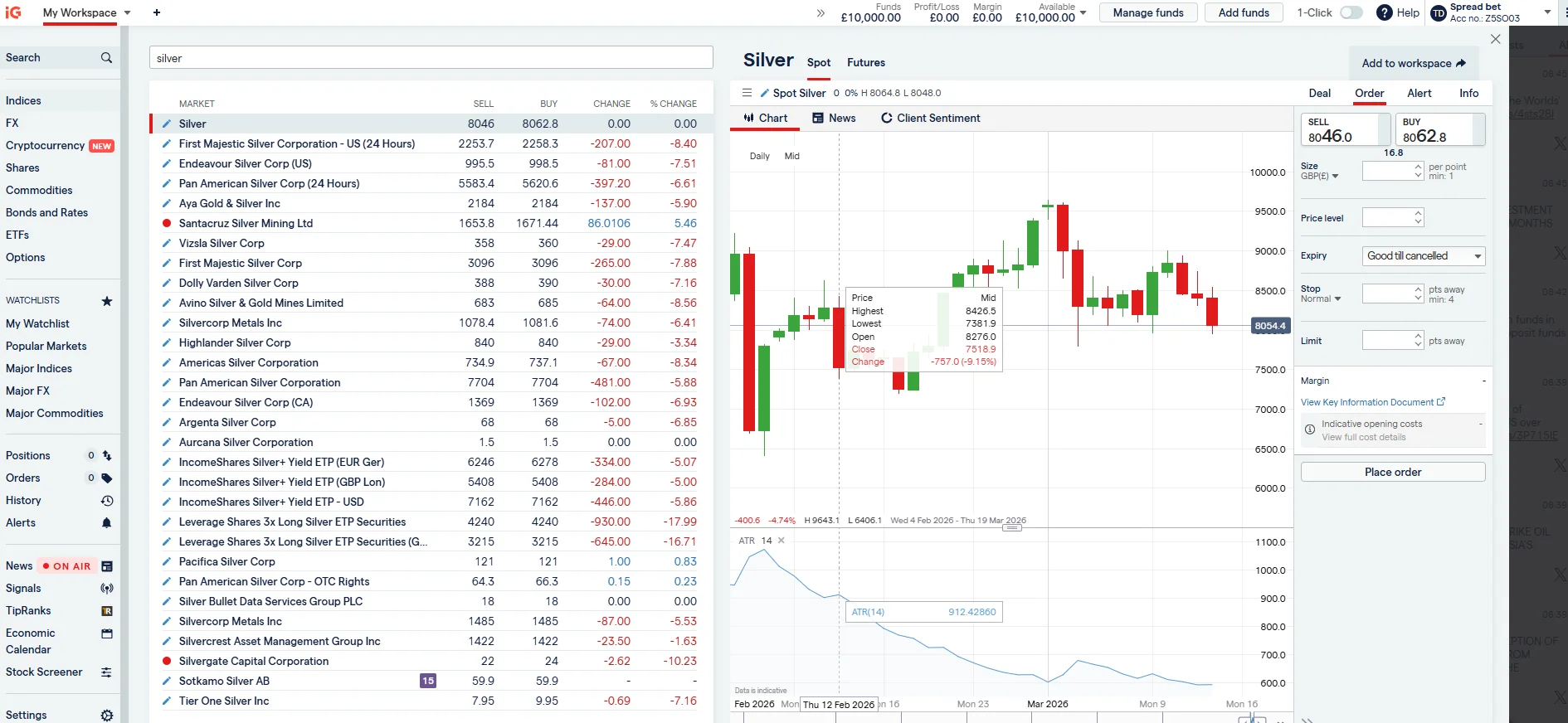
Task: Open Stock Screener sliders icon
Action: tap(107, 672)
